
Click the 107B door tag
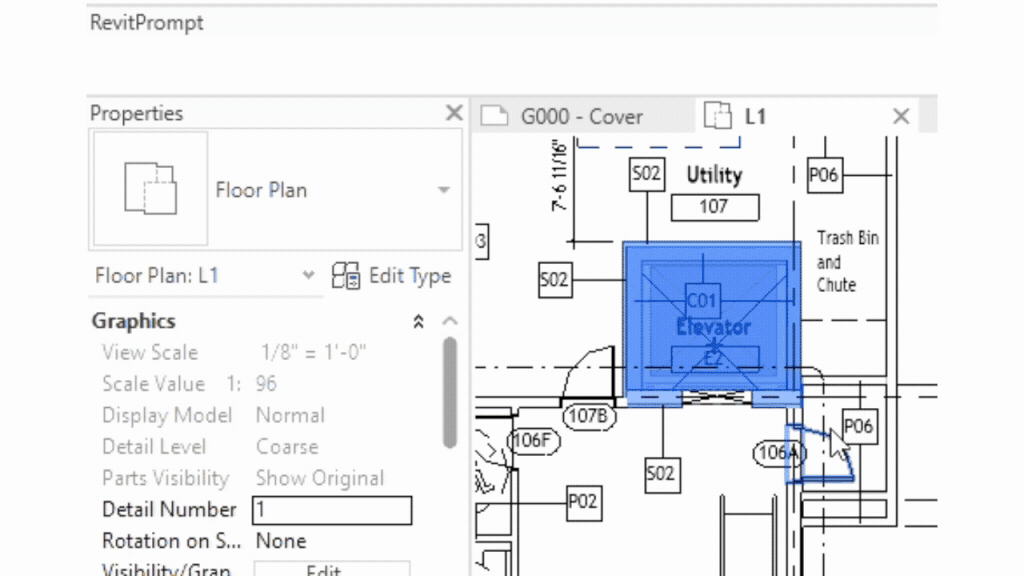(586, 415)
